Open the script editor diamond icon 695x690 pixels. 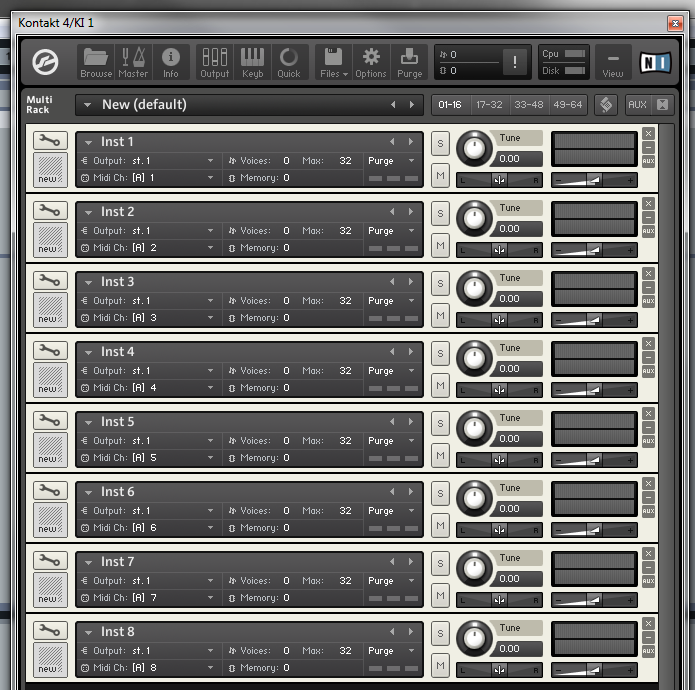tap(605, 105)
